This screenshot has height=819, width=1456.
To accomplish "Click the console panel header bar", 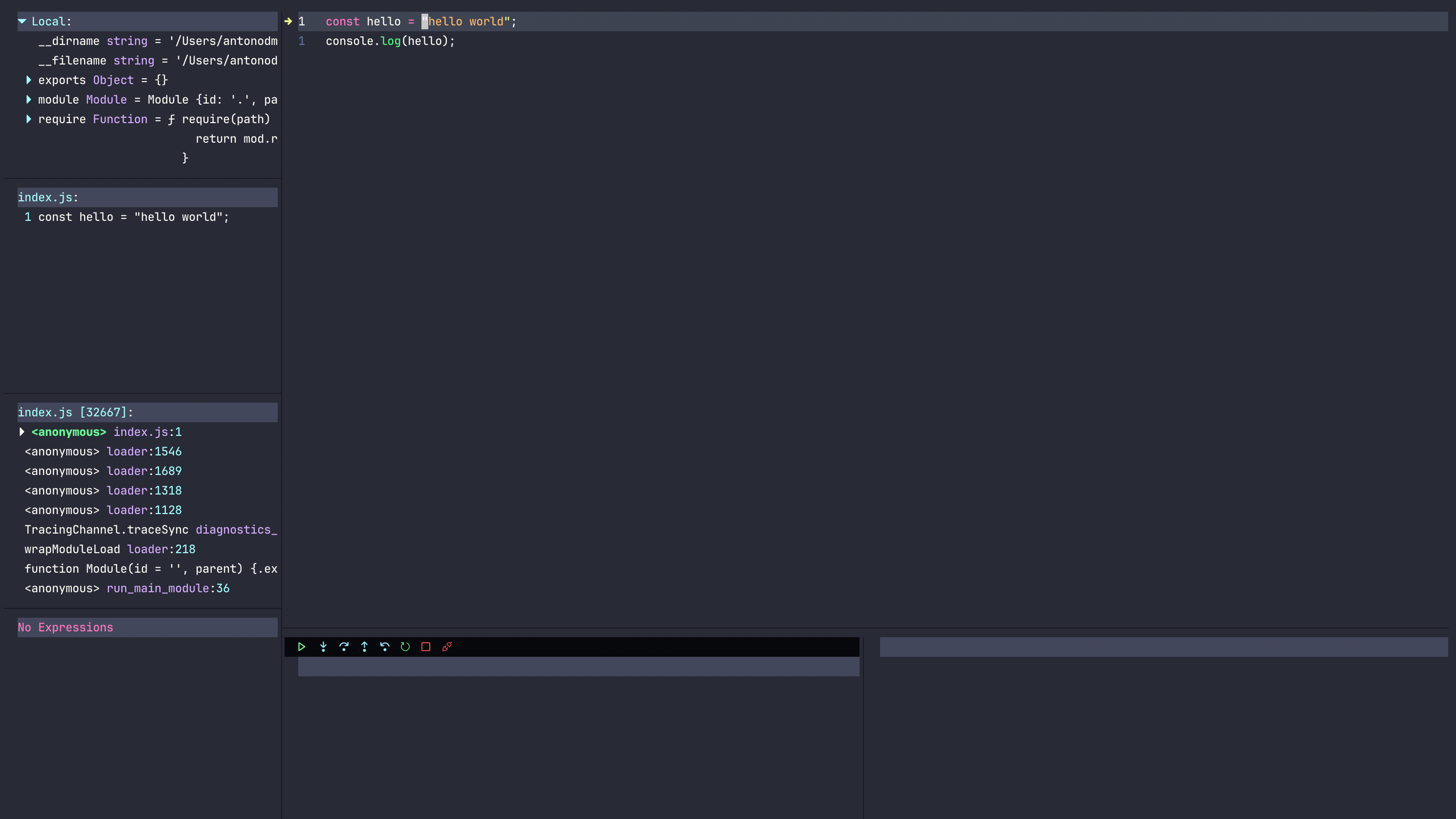I will tap(1164, 647).
